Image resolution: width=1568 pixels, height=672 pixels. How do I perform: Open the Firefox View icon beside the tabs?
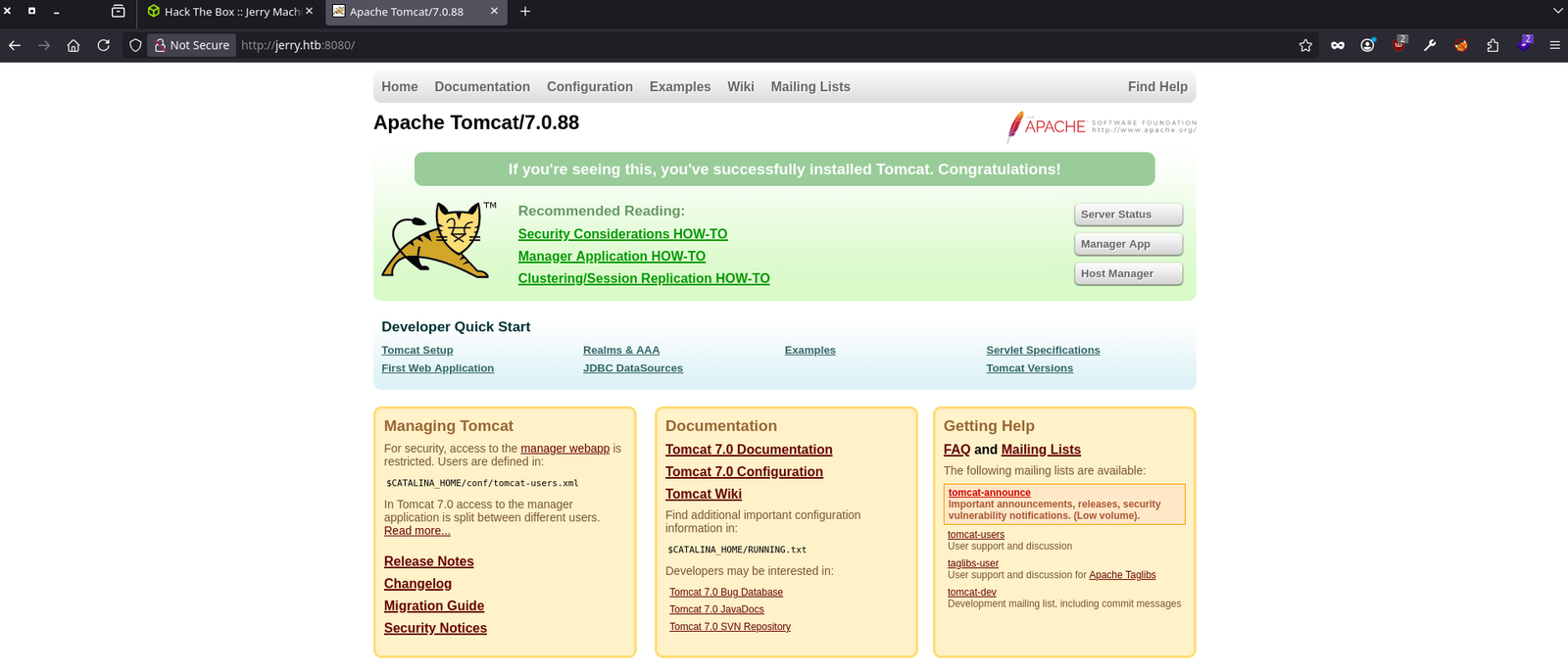(x=118, y=12)
